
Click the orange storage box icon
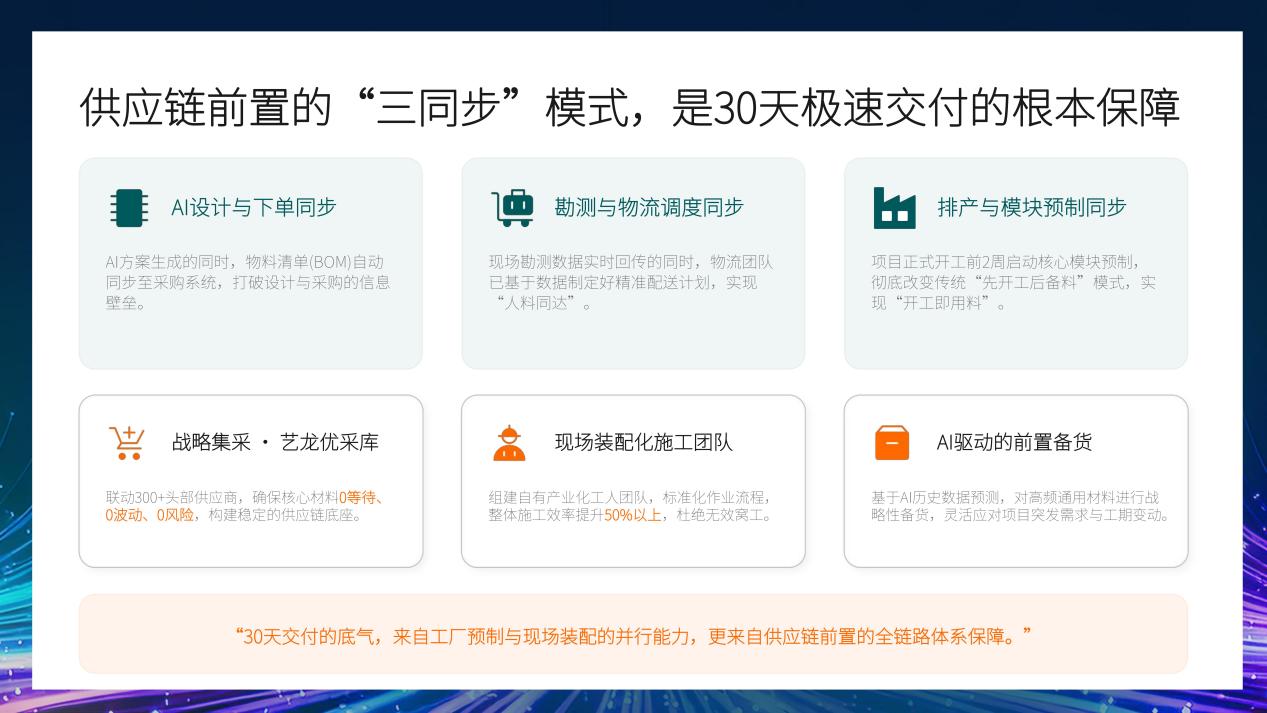pyautogui.click(x=892, y=442)
